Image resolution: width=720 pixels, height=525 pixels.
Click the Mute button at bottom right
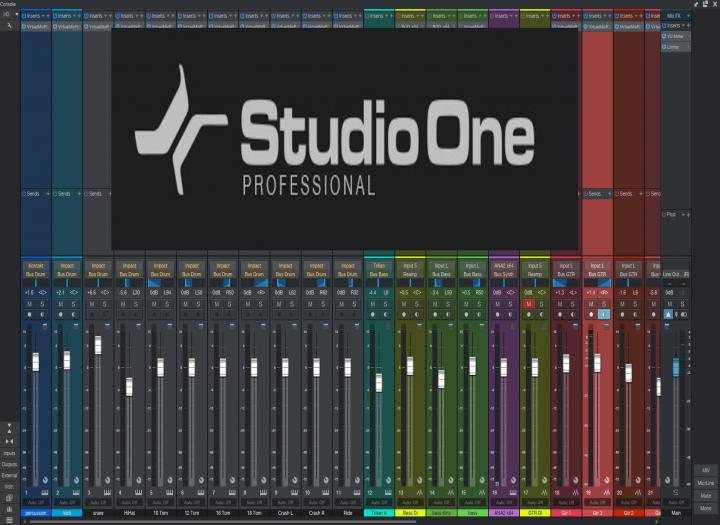click(706, 496)
